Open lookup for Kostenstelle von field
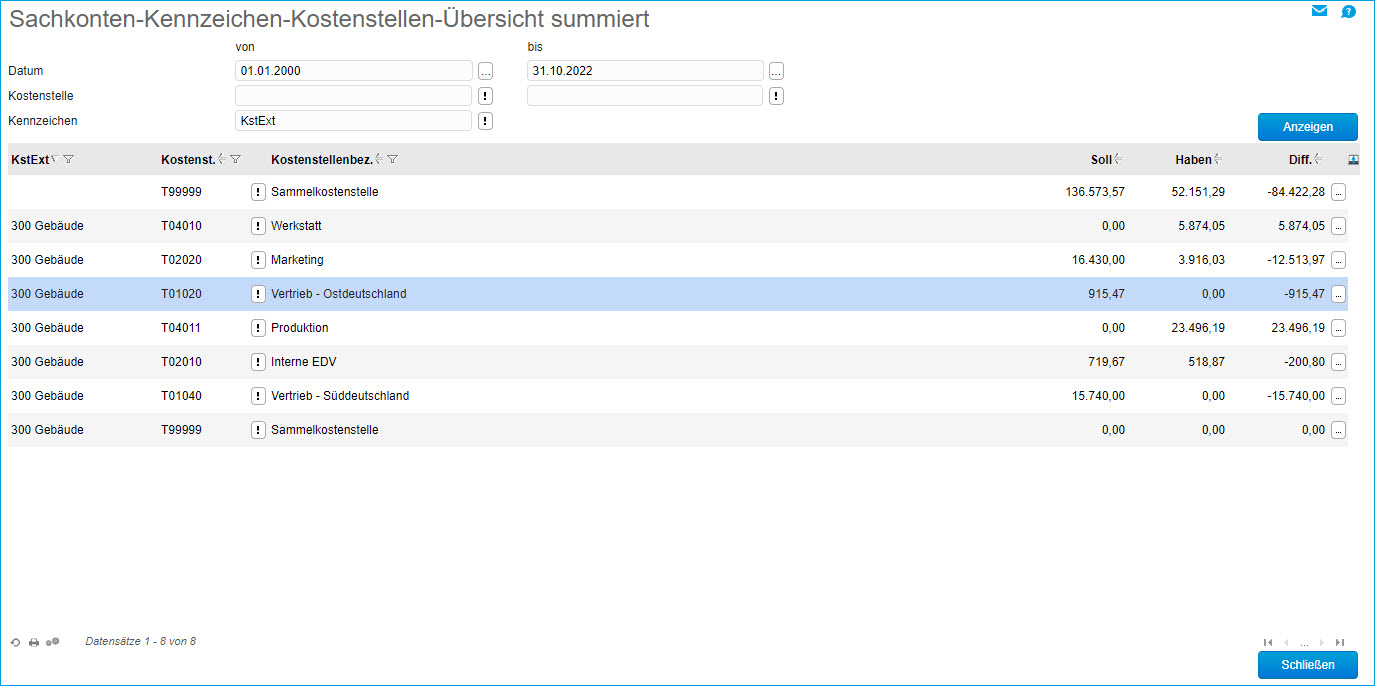 (485, 96)
